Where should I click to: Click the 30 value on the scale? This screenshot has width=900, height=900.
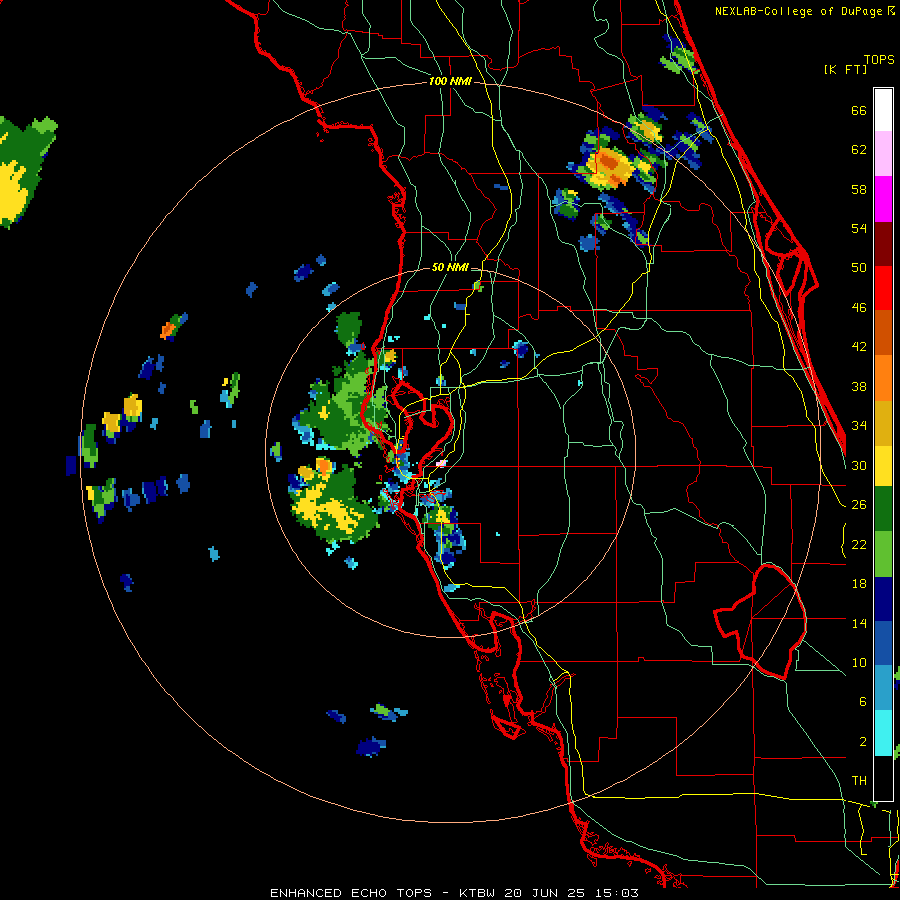pos(859,465)
